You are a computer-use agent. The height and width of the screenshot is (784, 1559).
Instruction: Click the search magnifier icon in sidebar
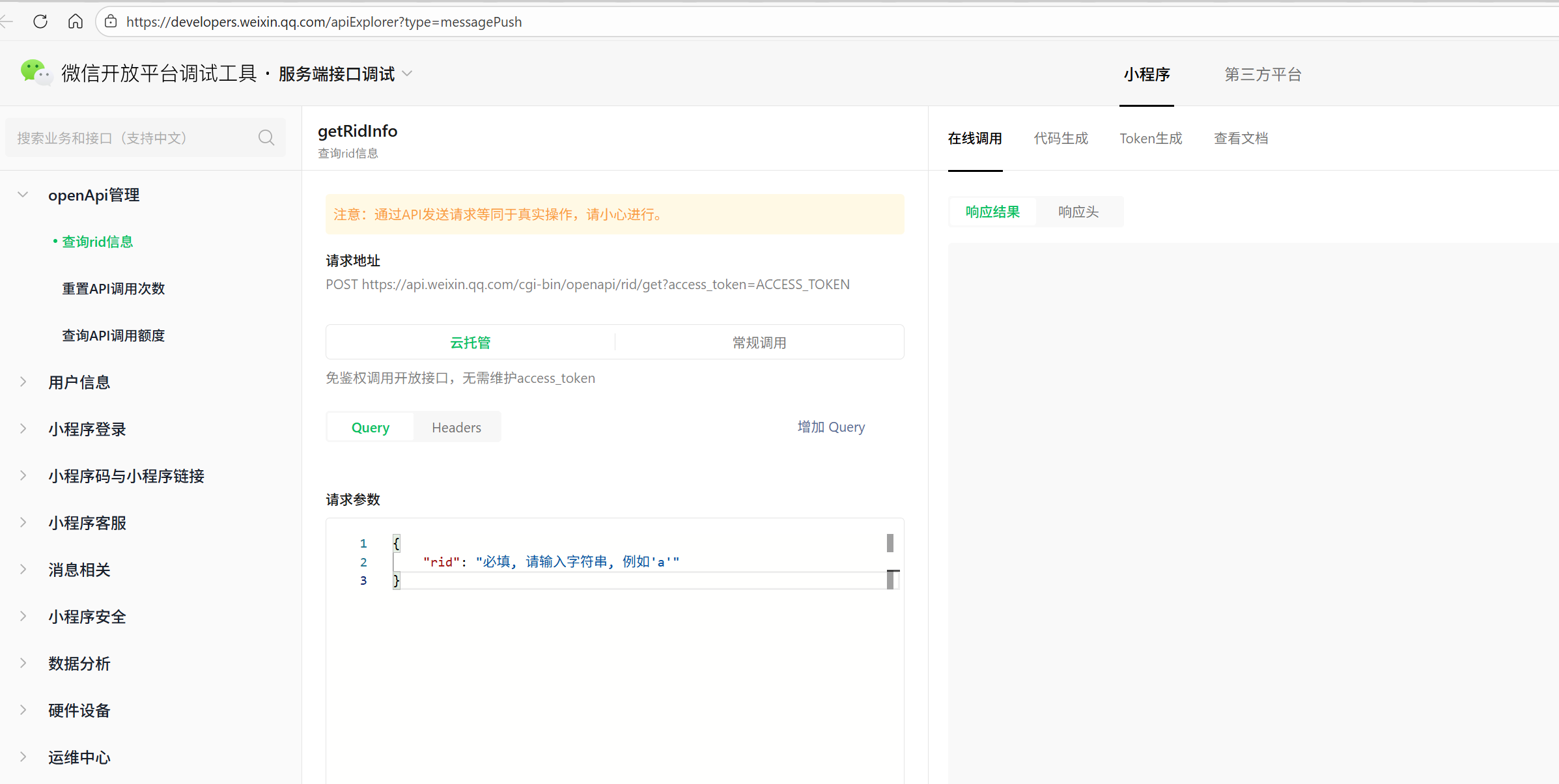click(x=266, y=137)
